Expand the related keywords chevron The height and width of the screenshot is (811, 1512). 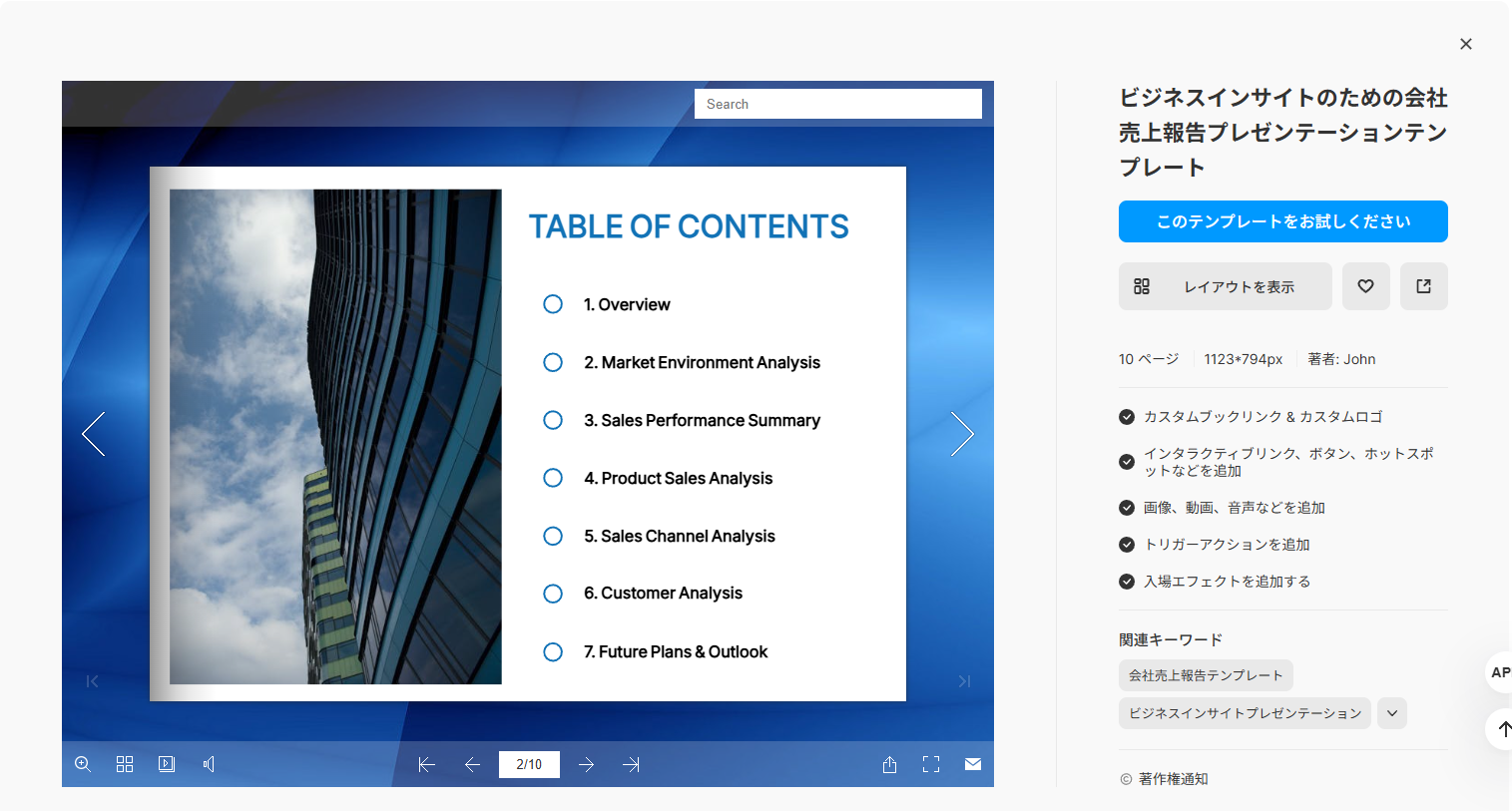point(1392,713)
